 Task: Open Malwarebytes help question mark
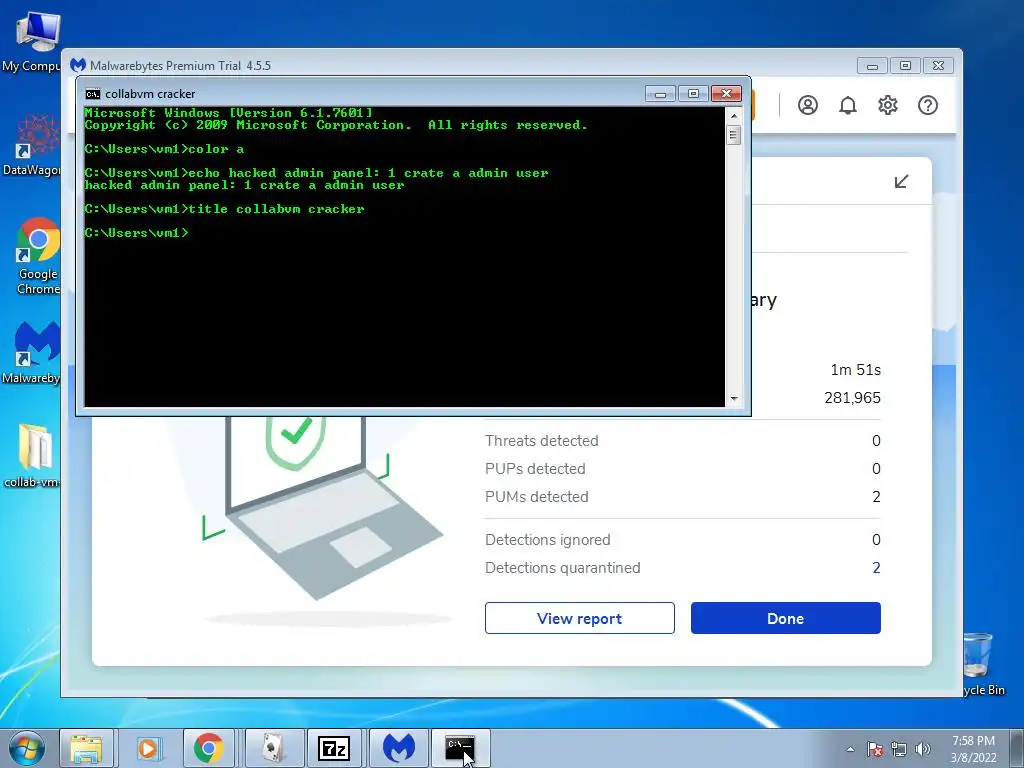[x=927, y=105]
